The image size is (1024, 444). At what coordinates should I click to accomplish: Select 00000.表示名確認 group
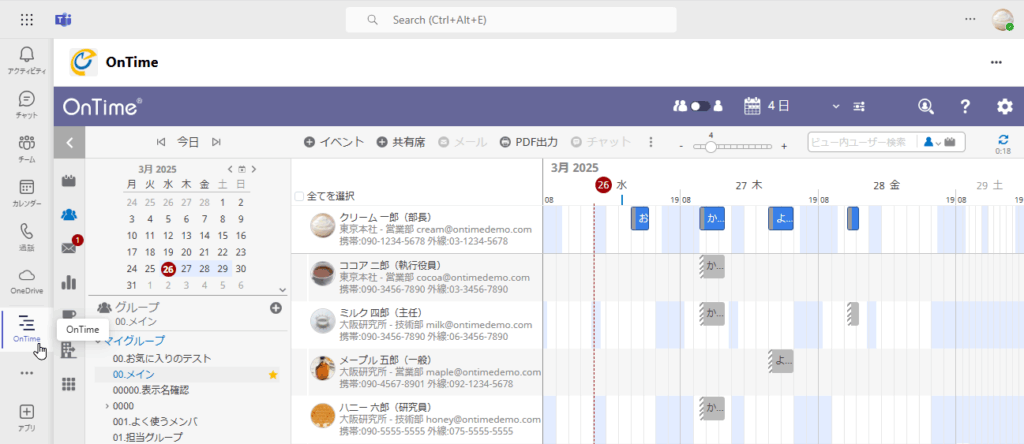pos(151,390)
